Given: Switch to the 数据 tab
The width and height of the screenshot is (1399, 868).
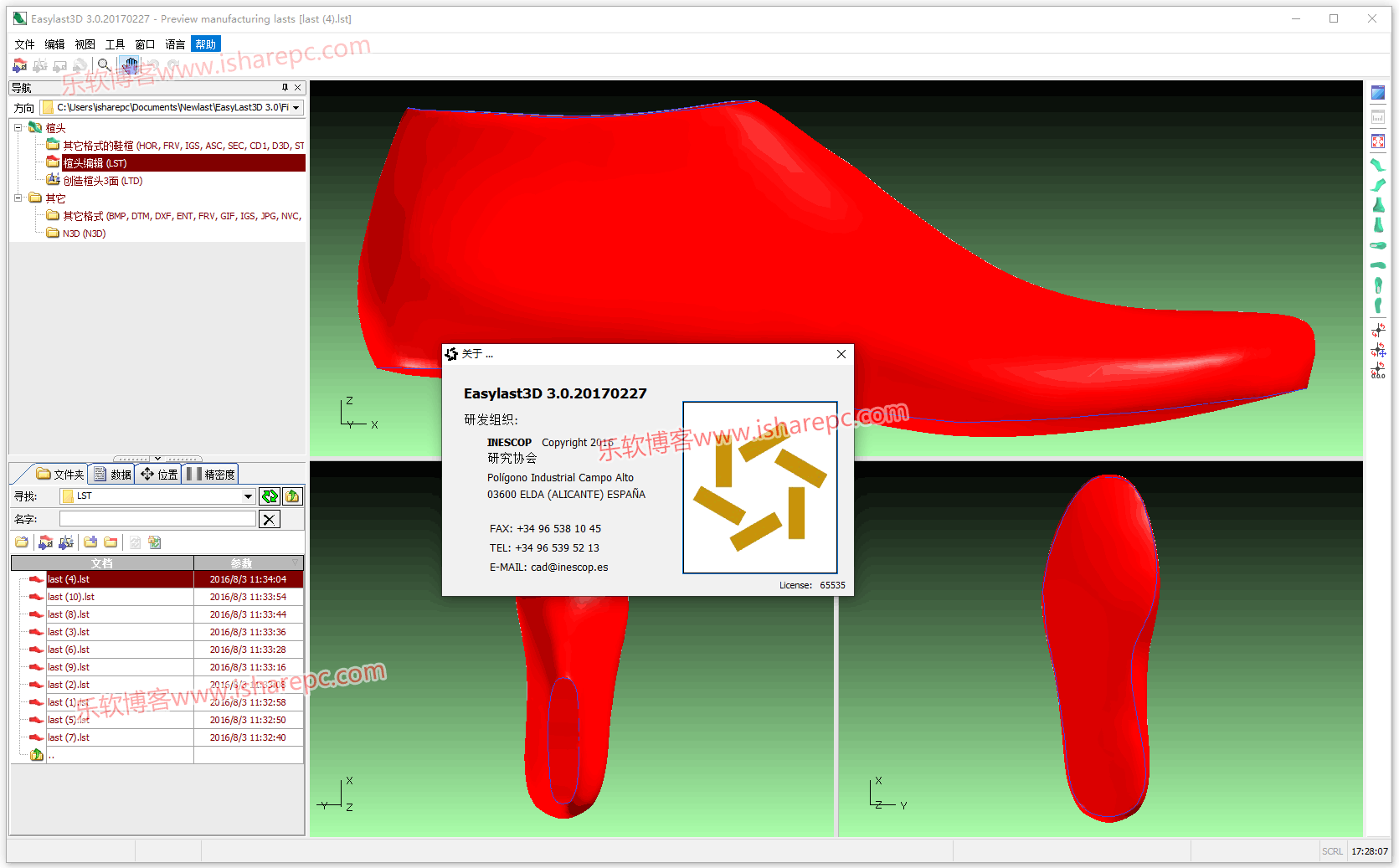Looking at the screenshot, I should pyautogui.click(x=112, y=475).
